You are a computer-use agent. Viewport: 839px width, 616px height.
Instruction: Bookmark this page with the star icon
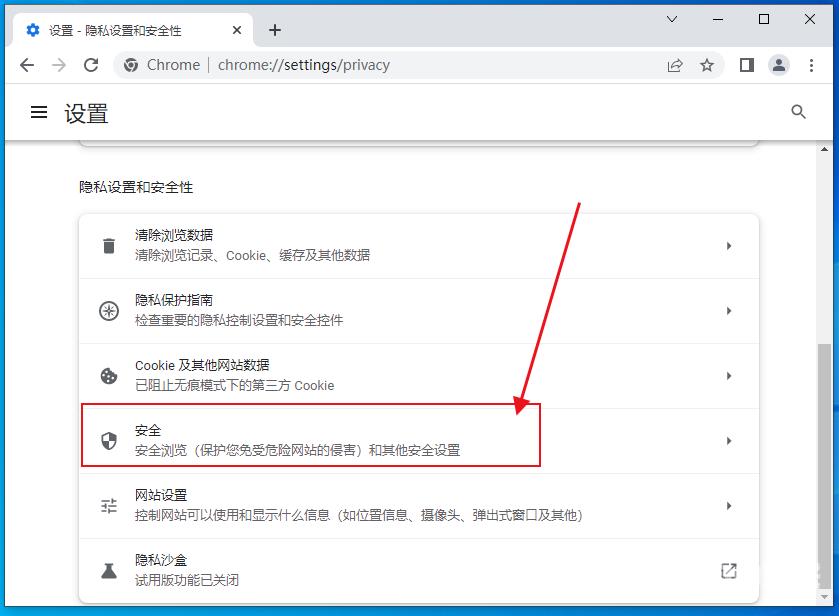pyautogui.click(x=707, y=64)
